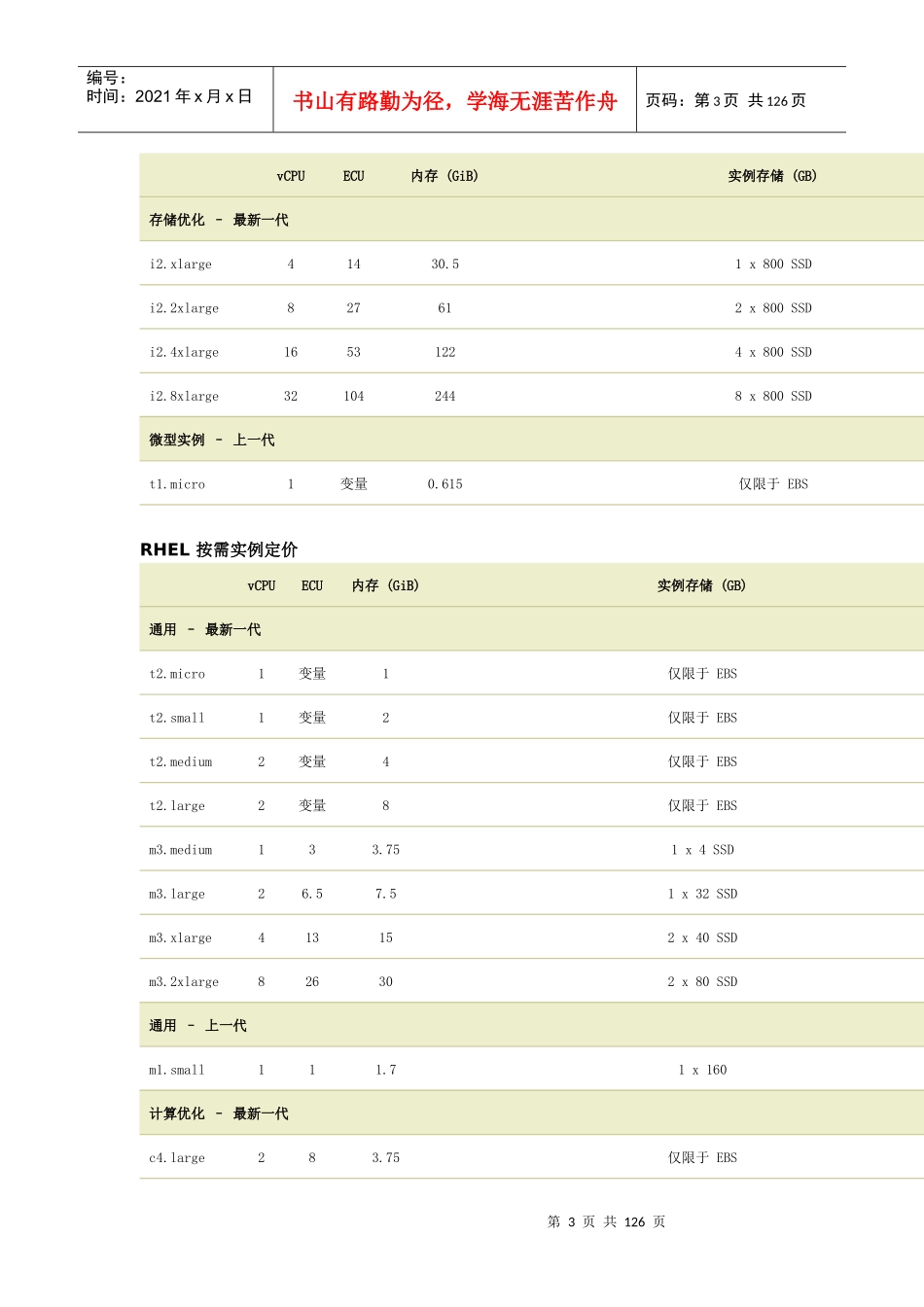Click the date text 2021年x月x日
This screenshot has width=924, height=1307.
[194, 96]
